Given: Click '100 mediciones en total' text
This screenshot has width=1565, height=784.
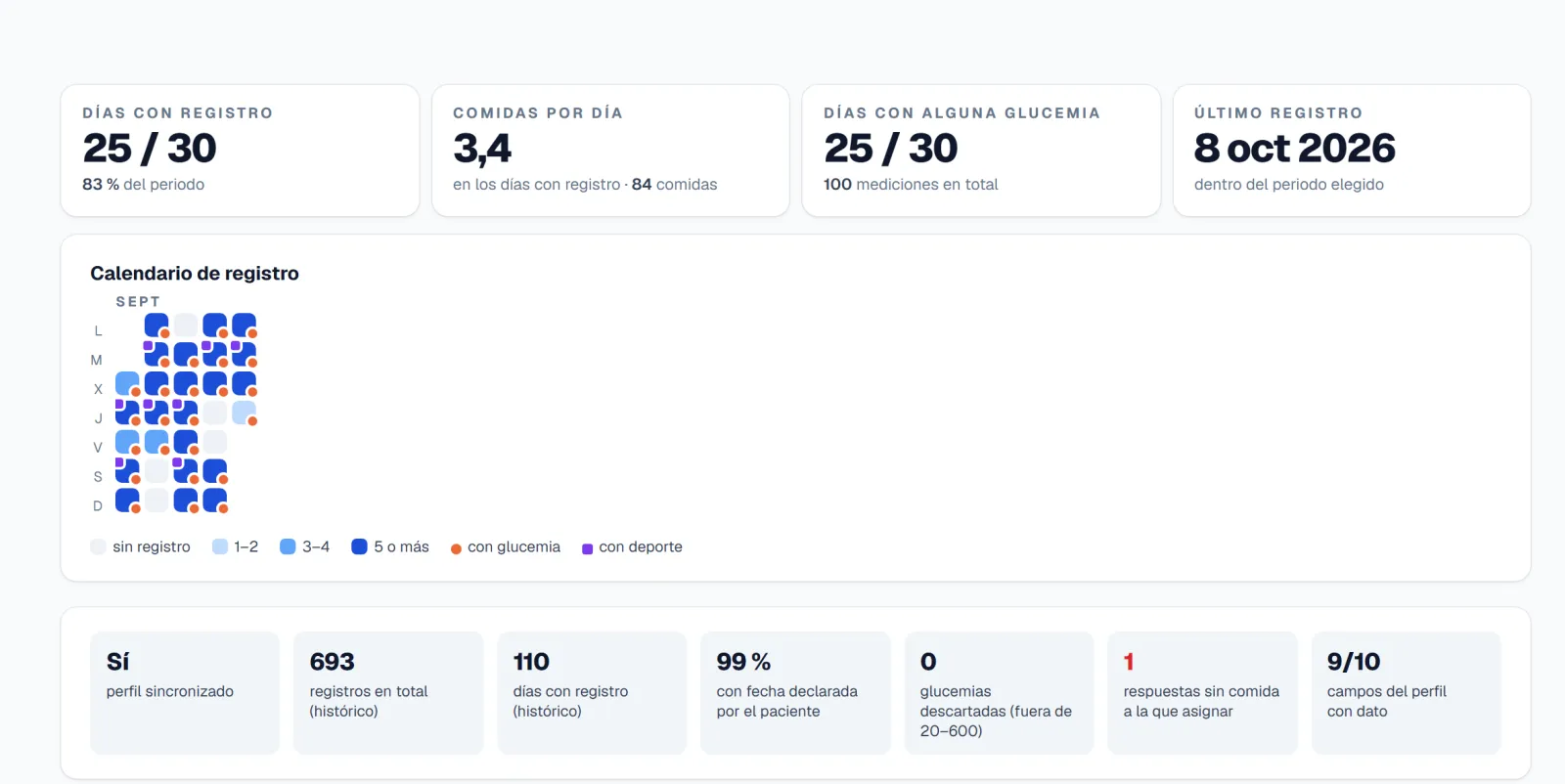Looking at the screenshot, I should click(x=911, y=184).
